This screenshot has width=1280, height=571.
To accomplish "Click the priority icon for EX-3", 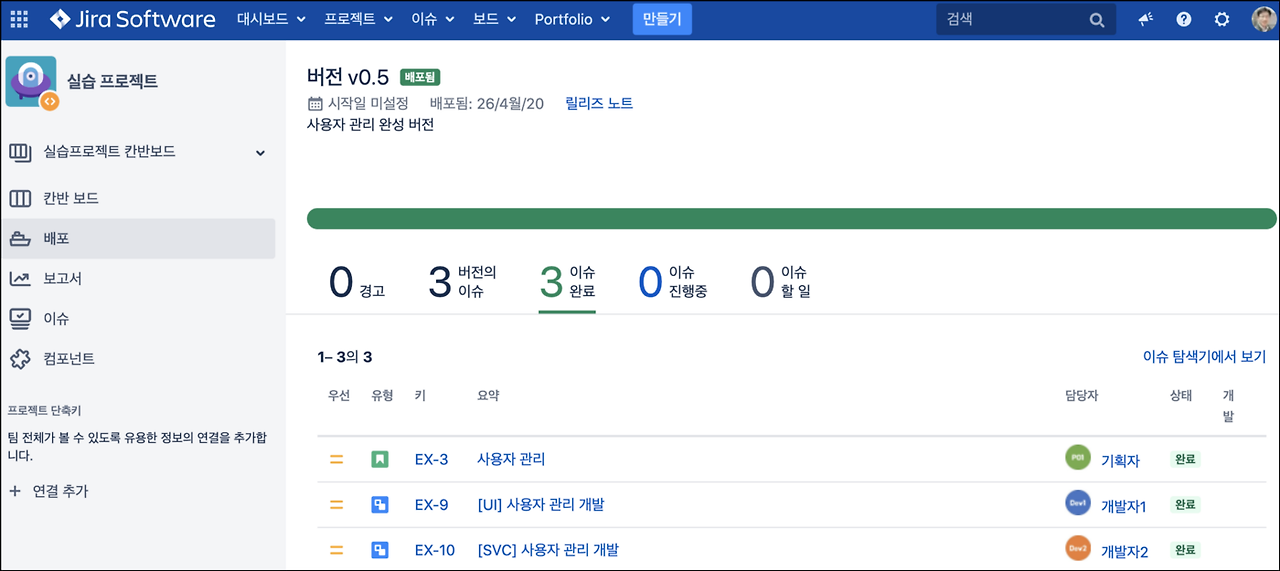I will pyautogui.click(x=337, y=460).
